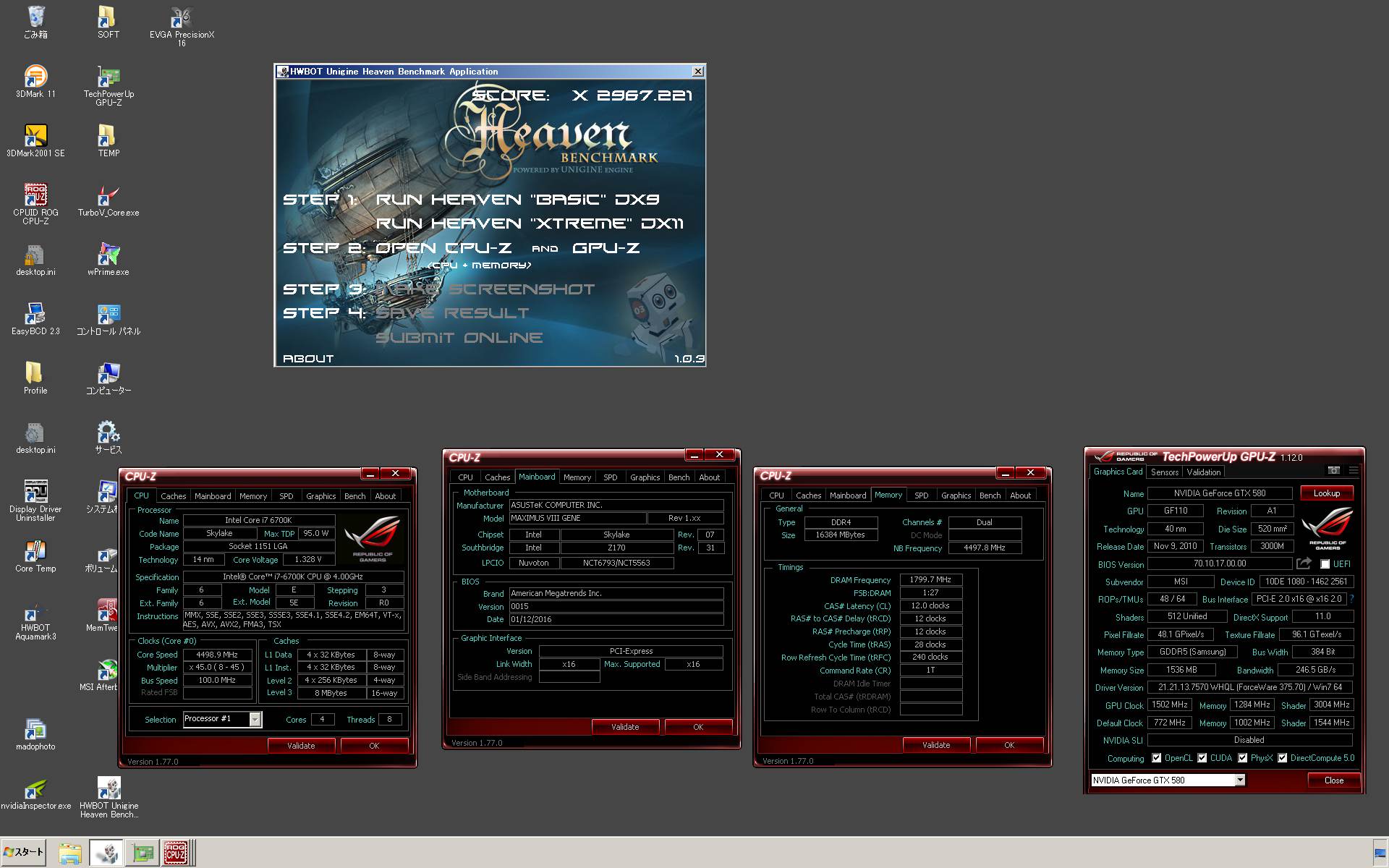
Task: Launch the 3DMark 11 shortcut
Action: pyautogui.click(x=35, y=81)
